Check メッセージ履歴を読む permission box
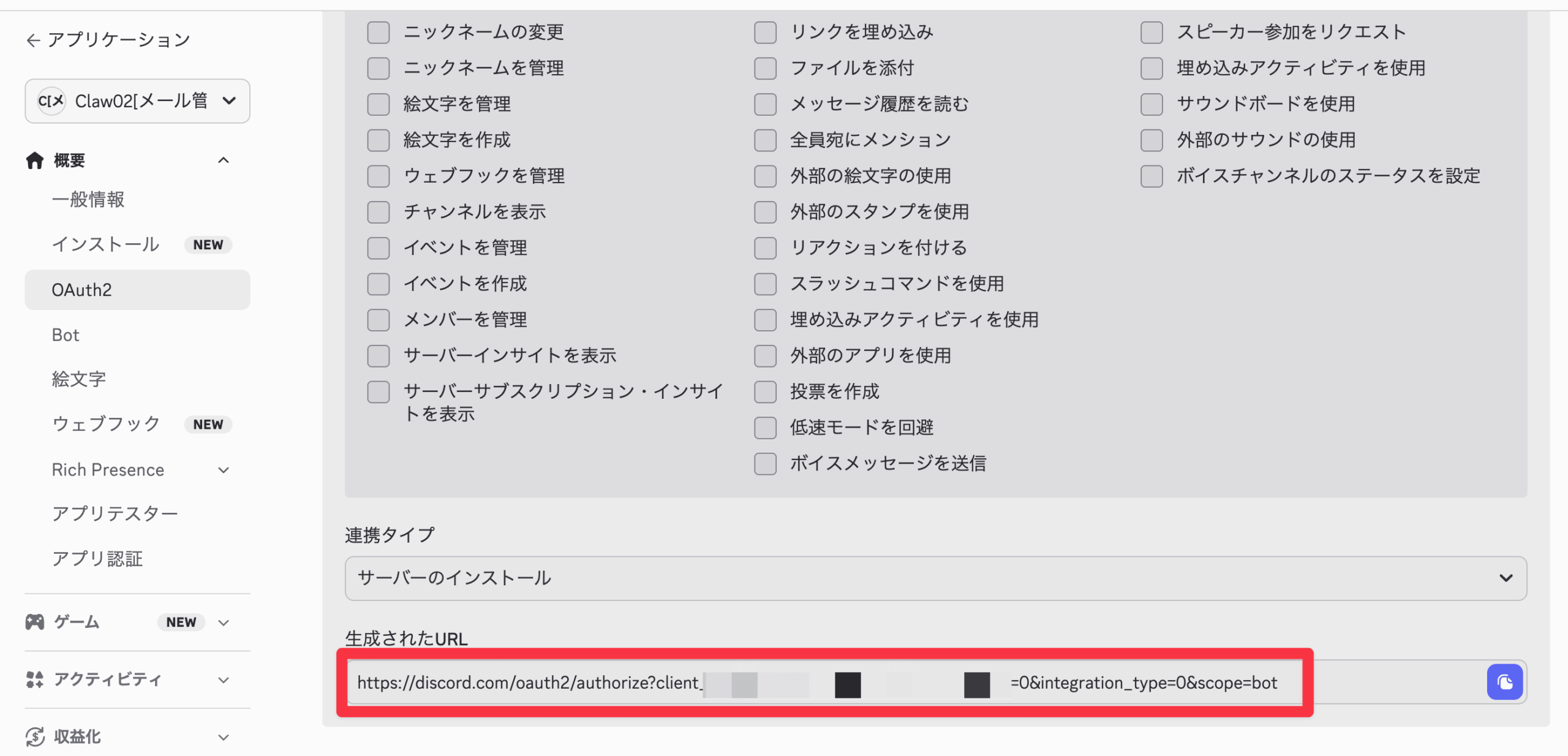 point(765,104)
